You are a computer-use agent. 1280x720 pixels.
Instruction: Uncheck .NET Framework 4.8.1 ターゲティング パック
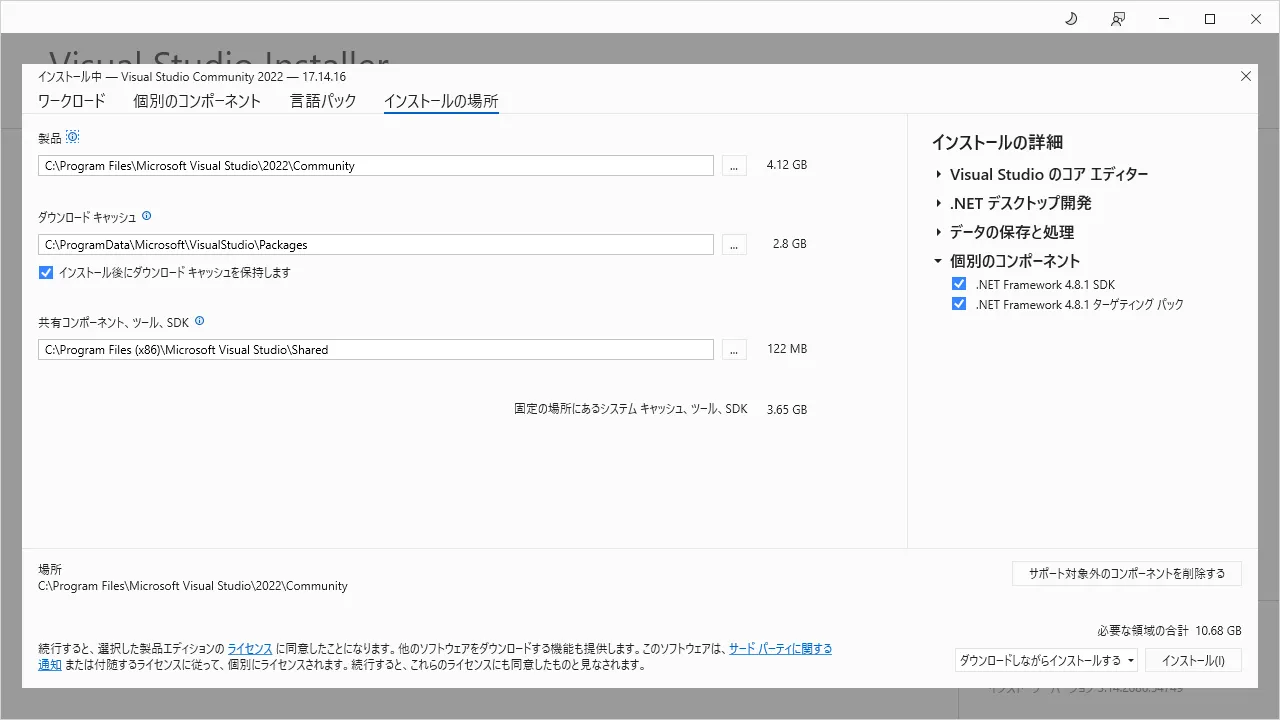point(959,305)
